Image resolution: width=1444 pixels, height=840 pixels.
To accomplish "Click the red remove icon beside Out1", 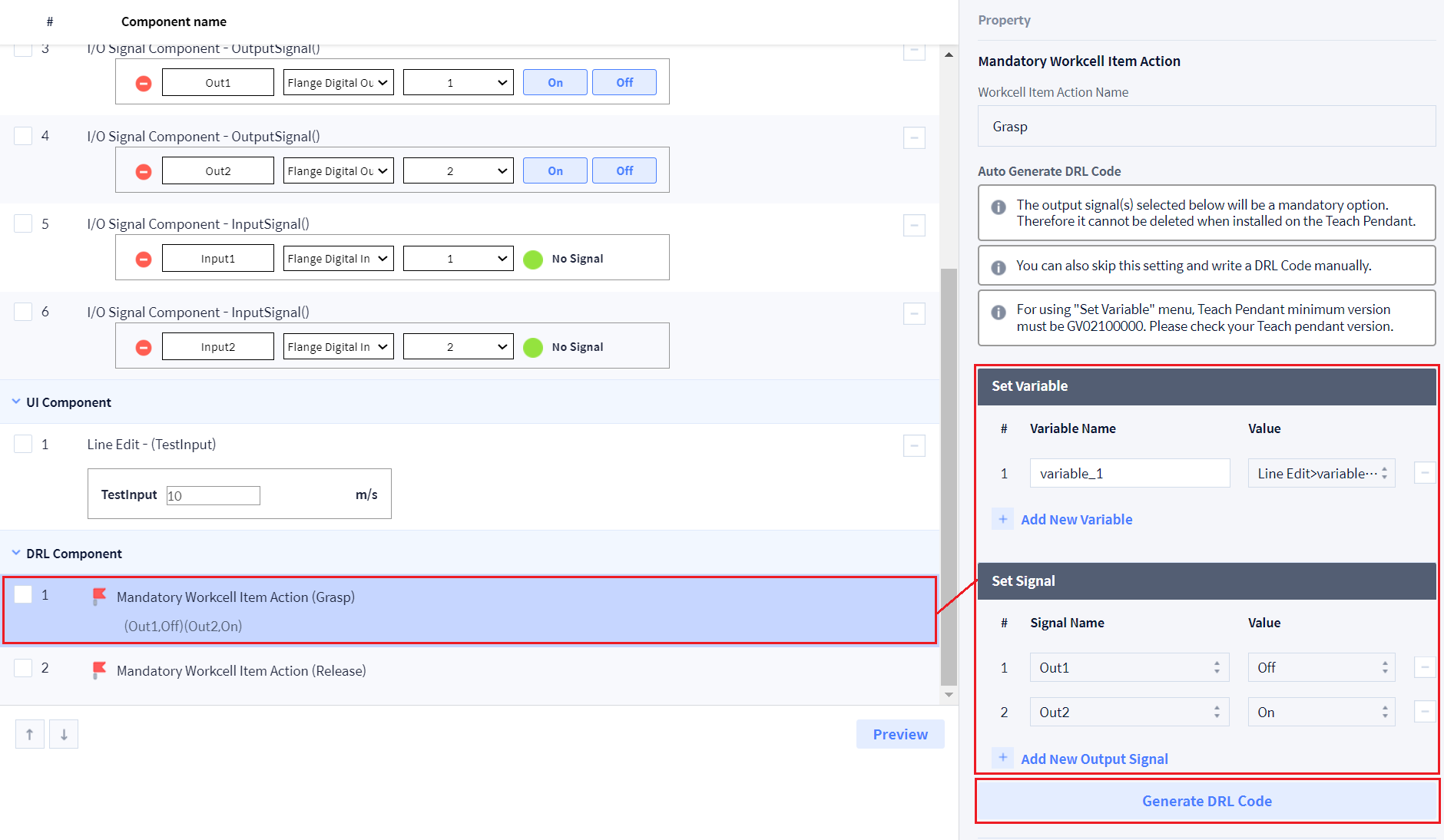I will pyautogui.click(x=144, y=83).
